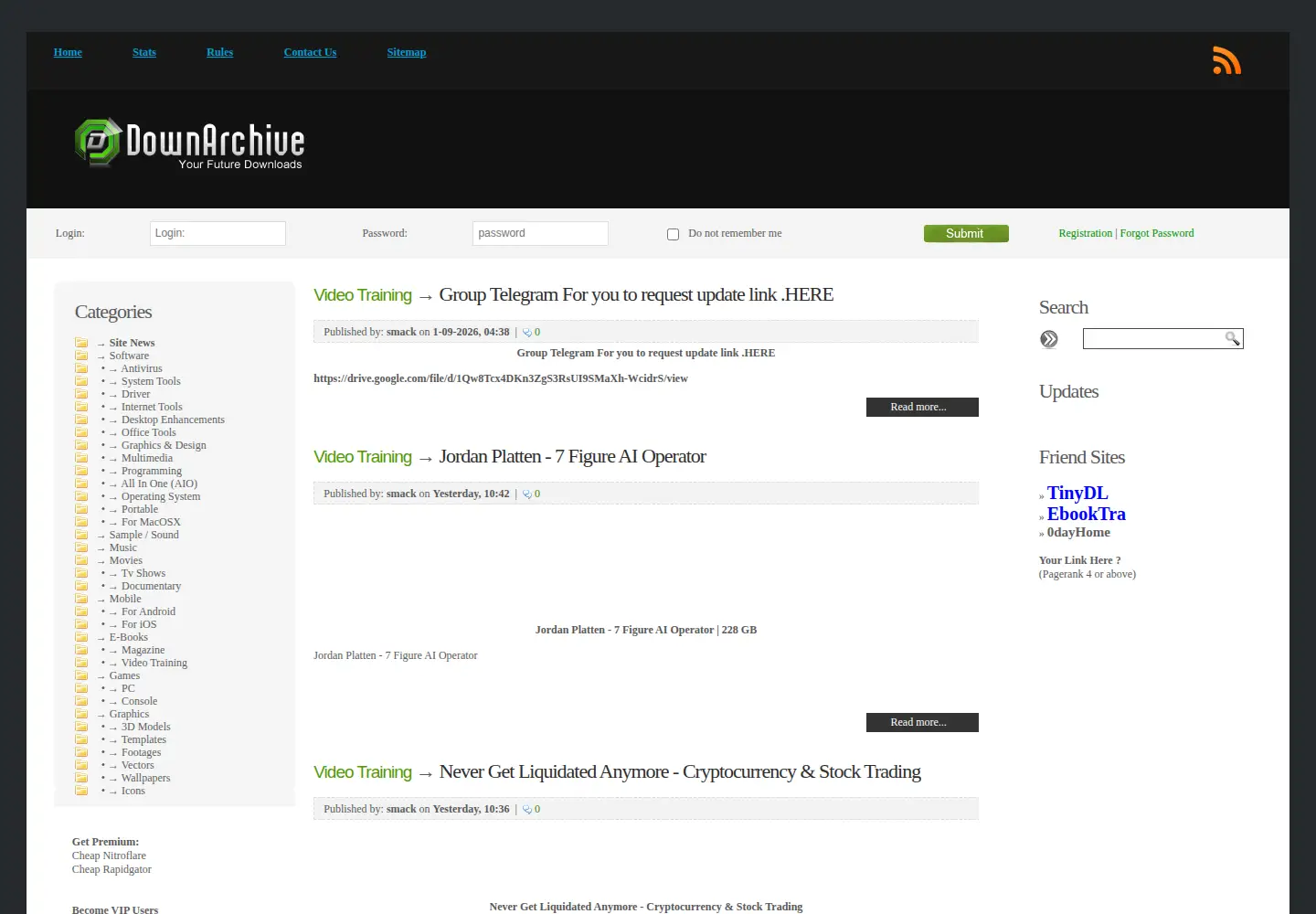1316x914 pixels.
Task: Click folder icon beside Music category
Action: [x=81, y=547]
